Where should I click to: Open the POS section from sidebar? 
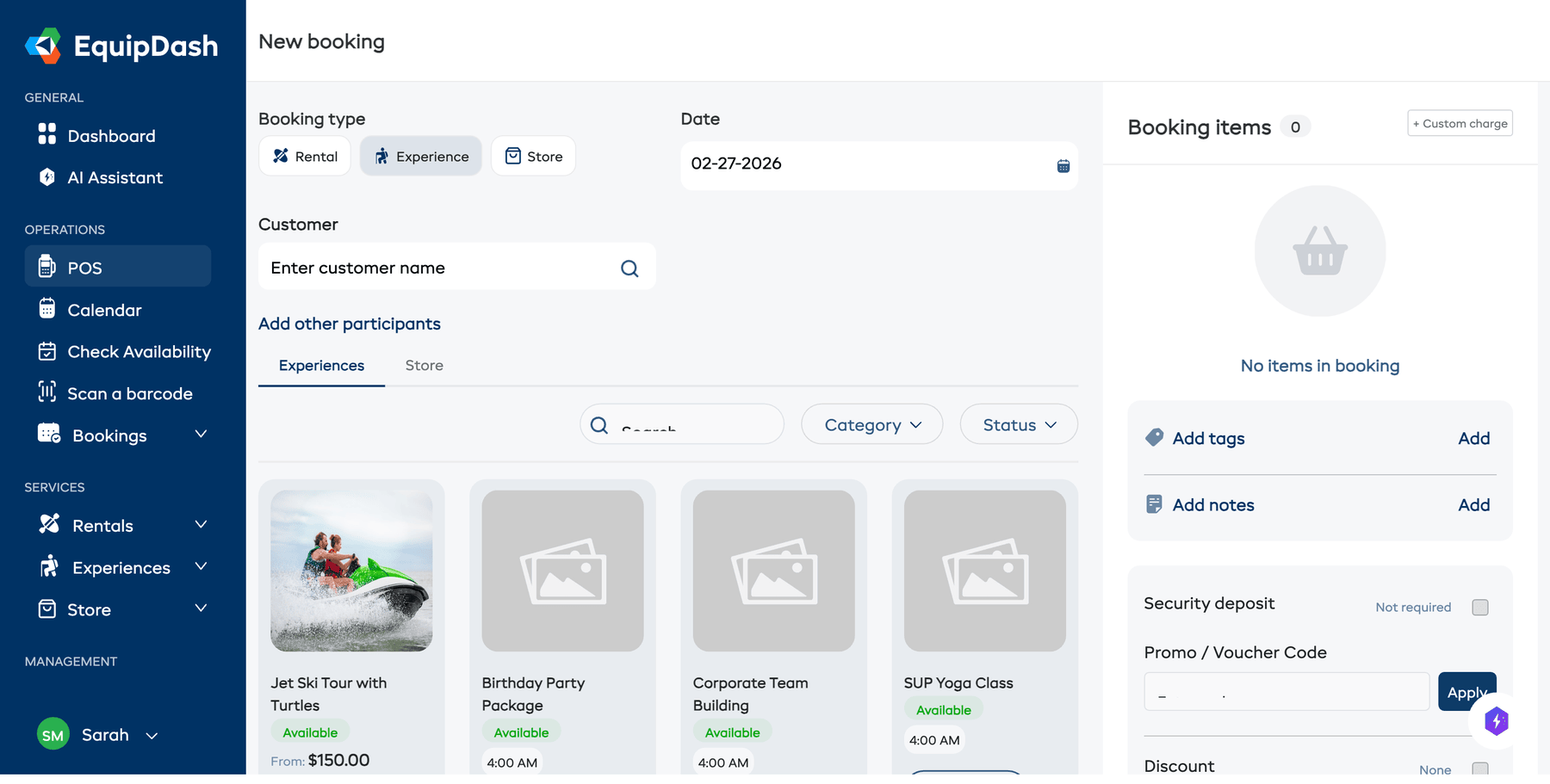(x=84, y=268)
